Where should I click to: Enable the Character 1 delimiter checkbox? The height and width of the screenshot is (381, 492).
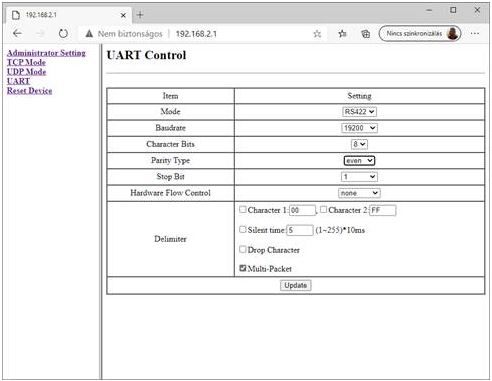[x=243, y=209]
